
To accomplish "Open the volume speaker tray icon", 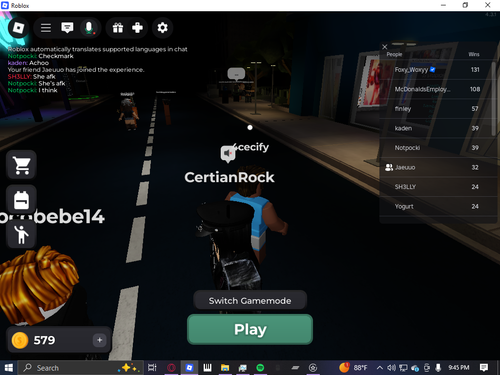I will click(391, 368).
